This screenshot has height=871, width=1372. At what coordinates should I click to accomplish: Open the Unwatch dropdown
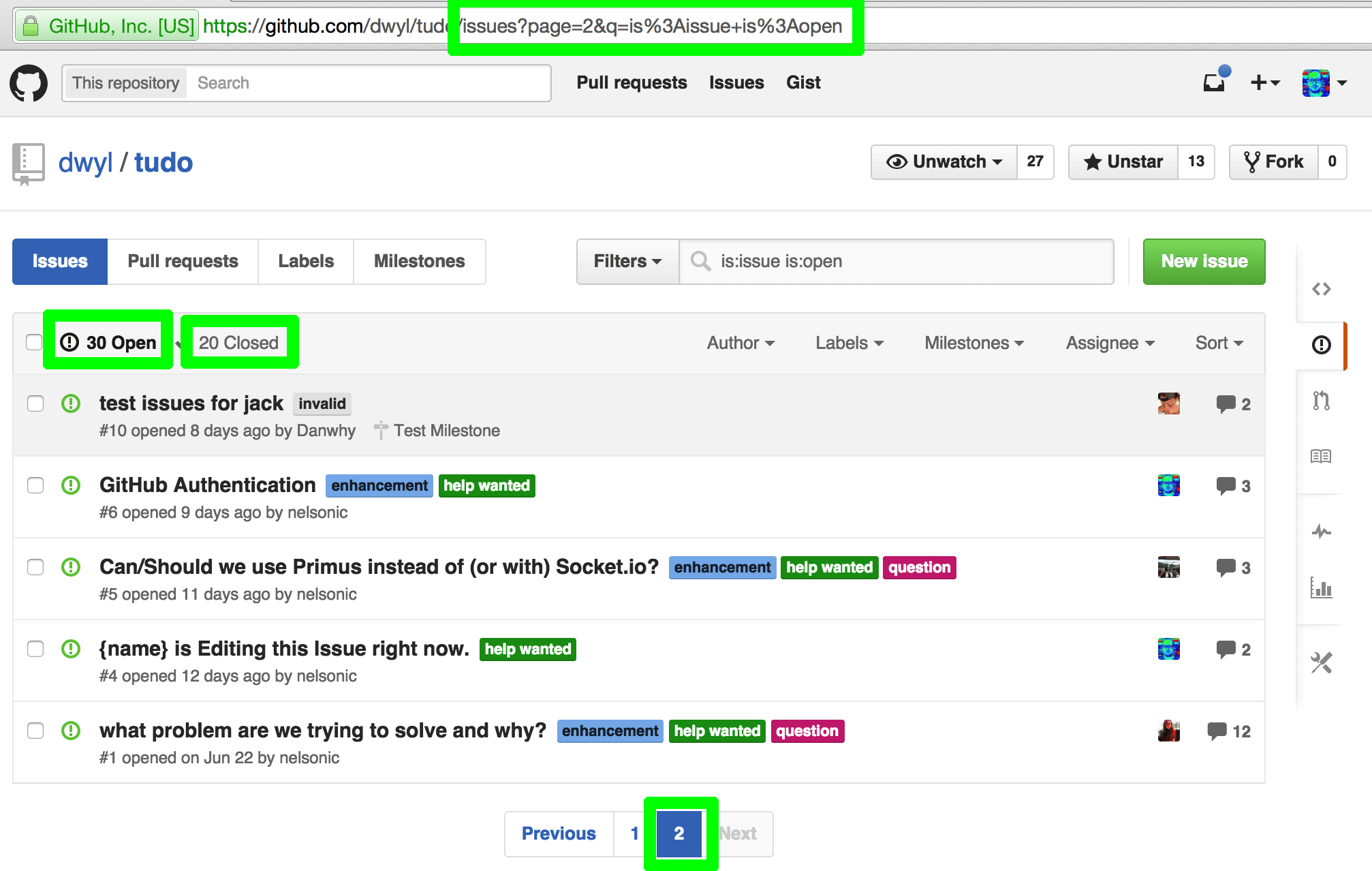944,162
